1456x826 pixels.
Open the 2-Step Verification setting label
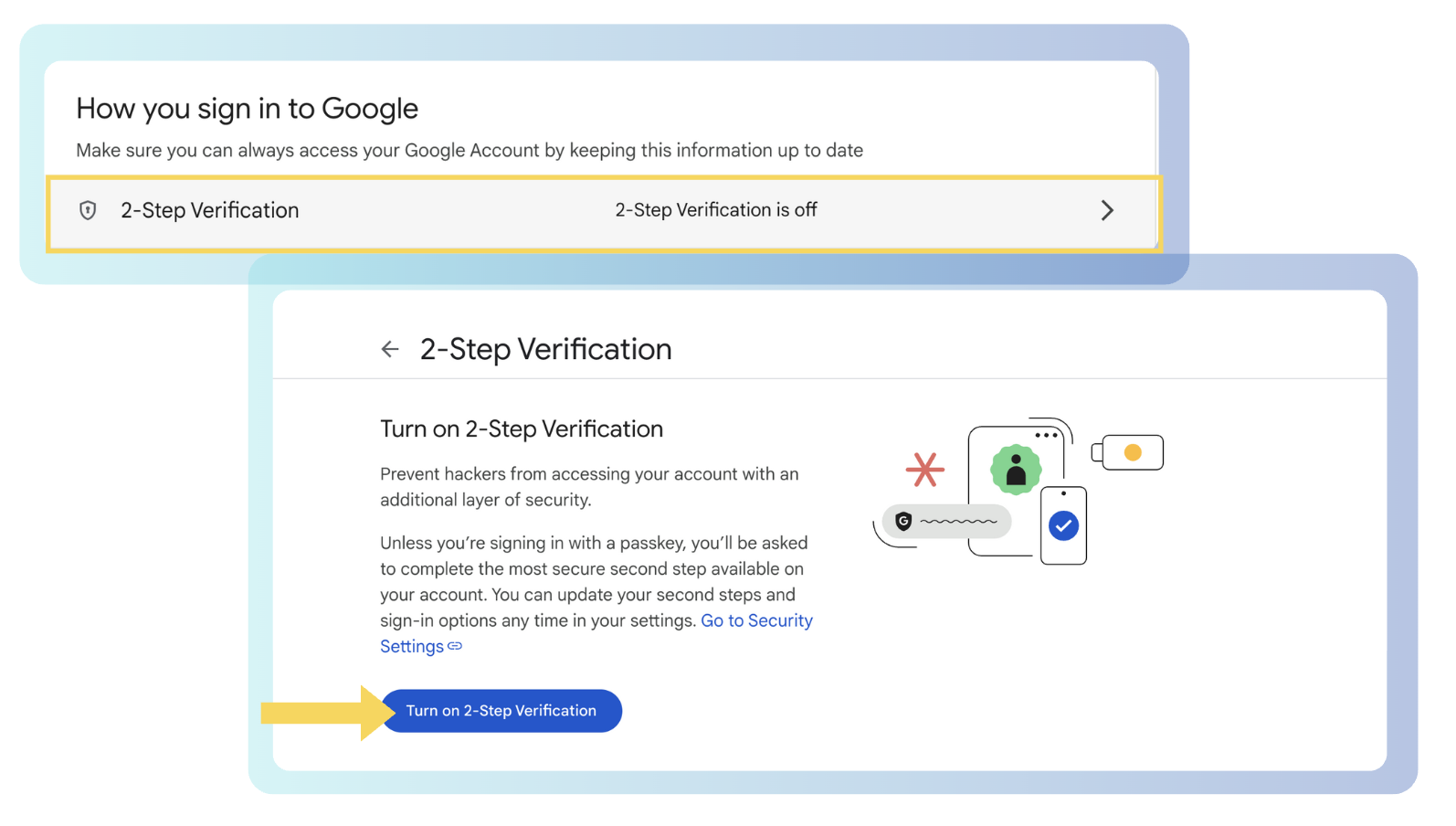(x=210, y=210)
